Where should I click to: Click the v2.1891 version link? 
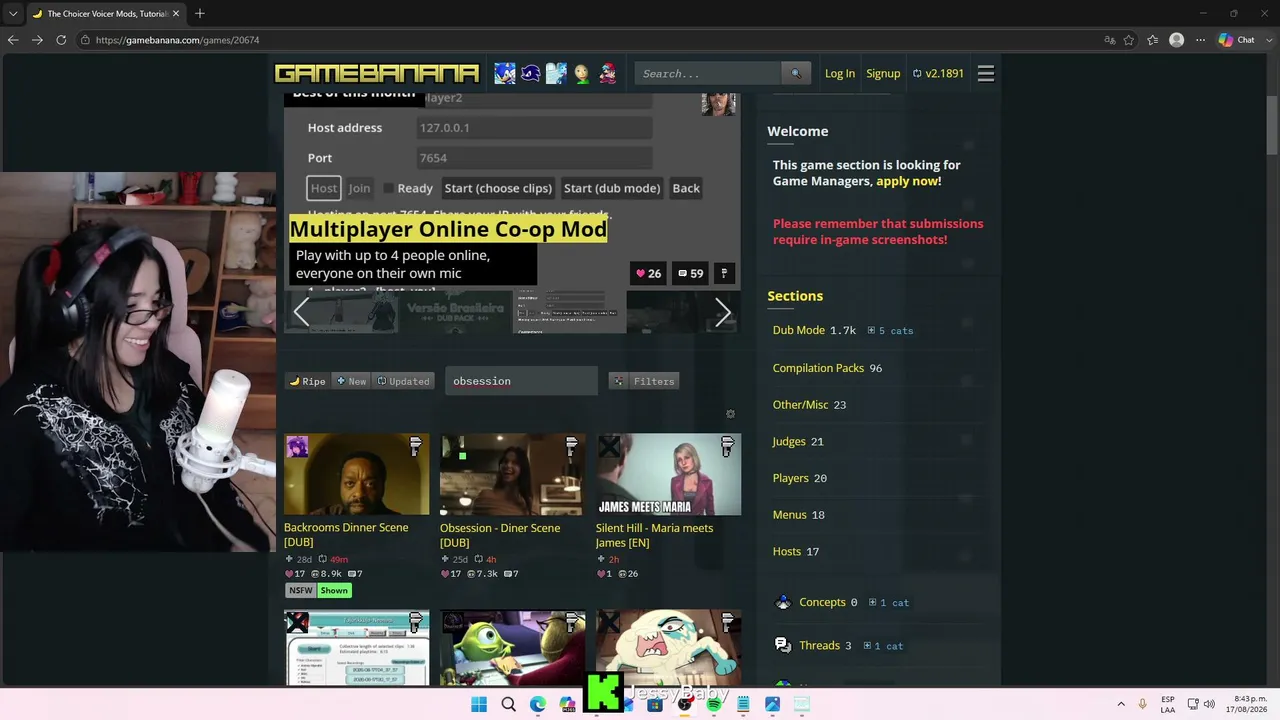click(938, 74)
